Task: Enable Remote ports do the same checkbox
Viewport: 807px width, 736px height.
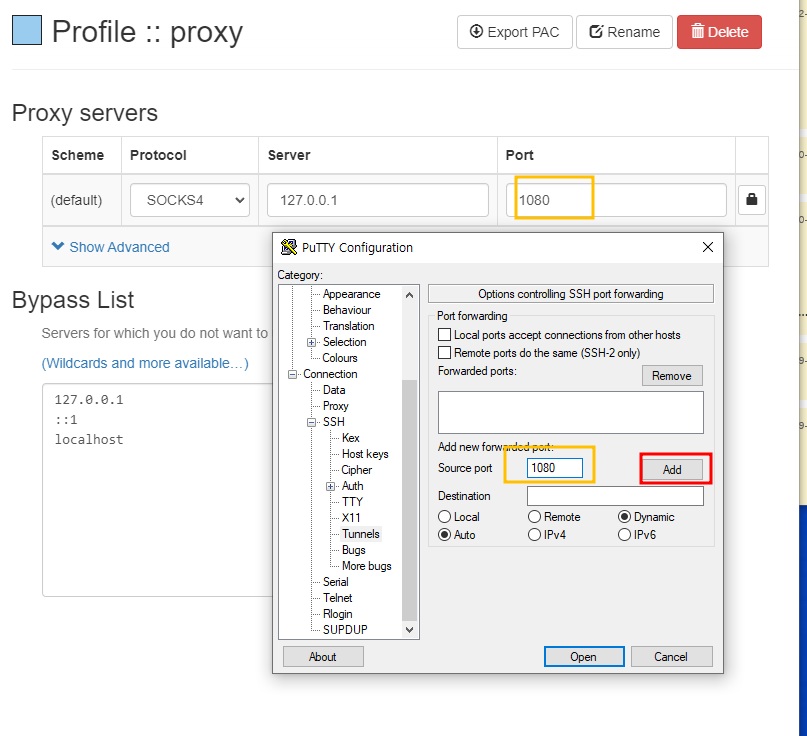Action: click(444, 353)
